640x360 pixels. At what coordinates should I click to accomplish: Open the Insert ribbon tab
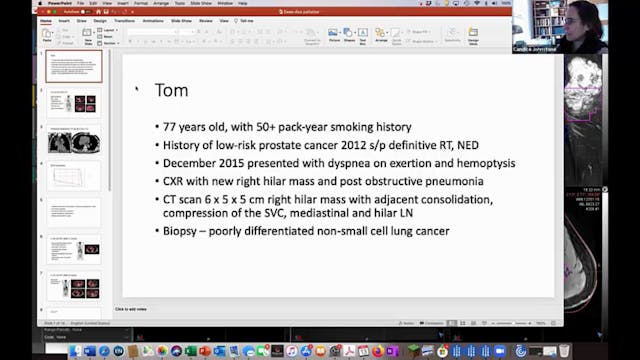click(x=64, y=20)
